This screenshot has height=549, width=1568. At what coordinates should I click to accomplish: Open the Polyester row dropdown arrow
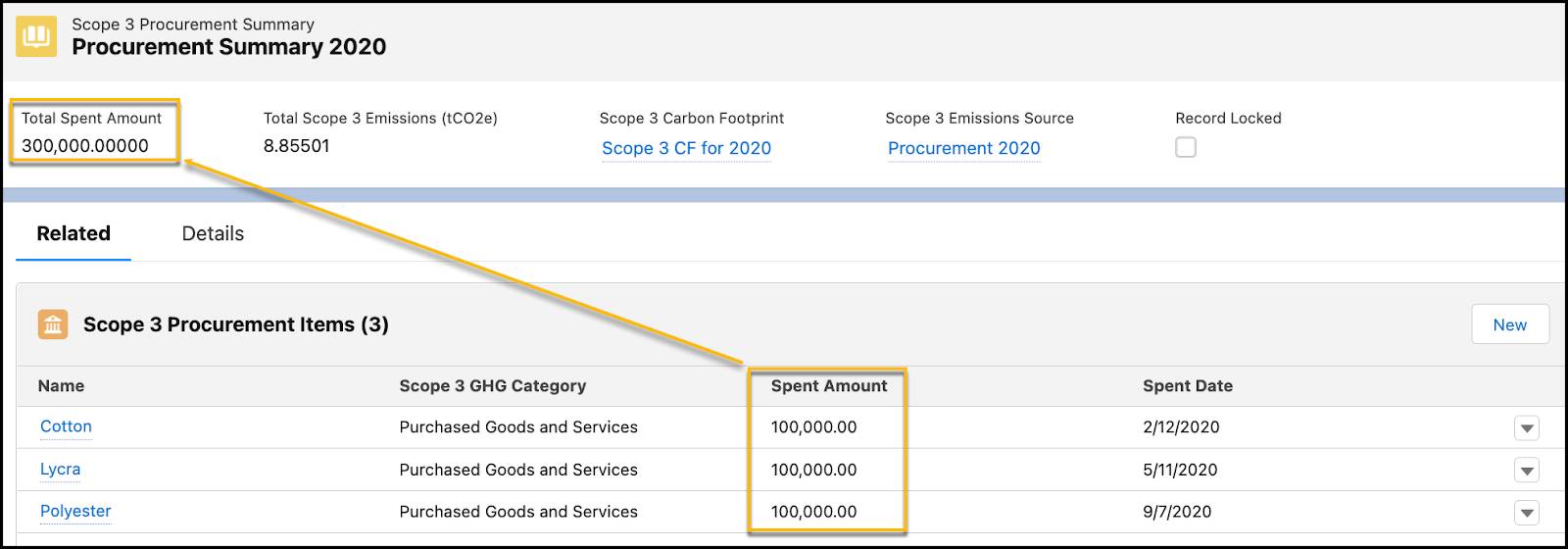click(x=1526, y=513)
